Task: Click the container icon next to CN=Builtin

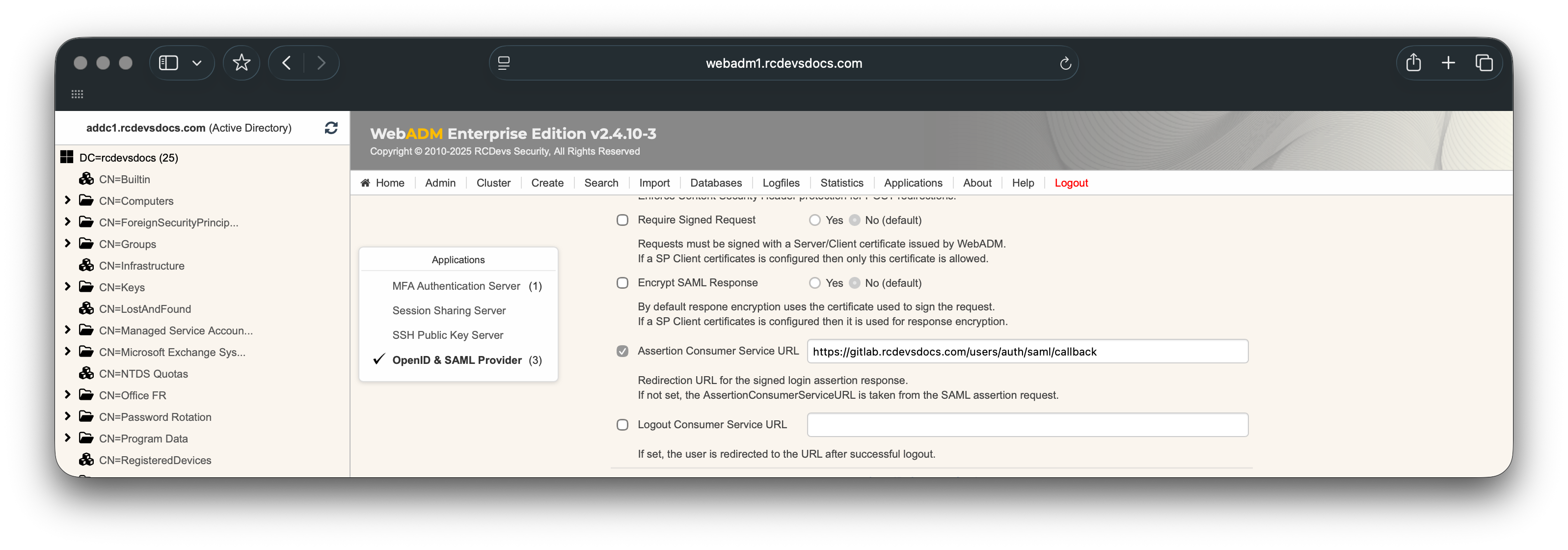Action: point(86,178)
